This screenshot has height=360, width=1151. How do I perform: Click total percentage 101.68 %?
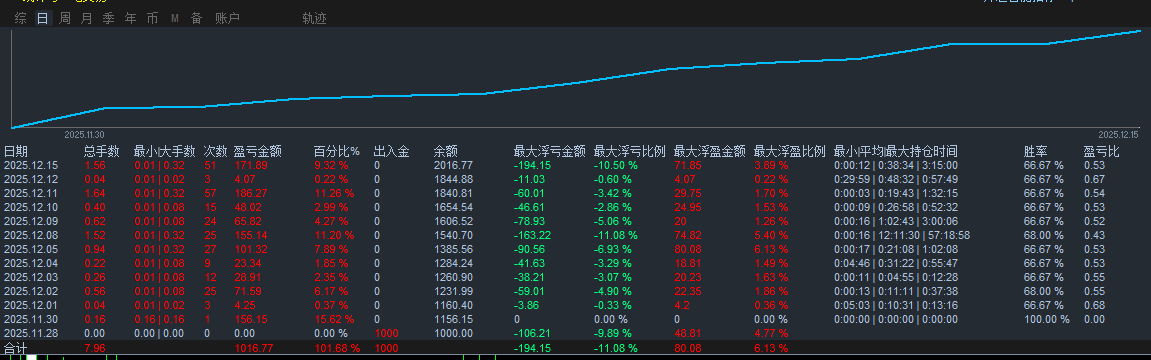[x=337, y=348]
